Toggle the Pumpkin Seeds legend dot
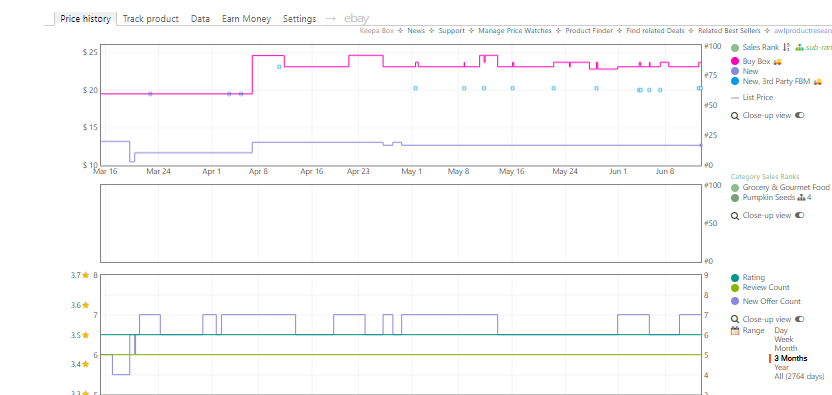 coord(735,198)
